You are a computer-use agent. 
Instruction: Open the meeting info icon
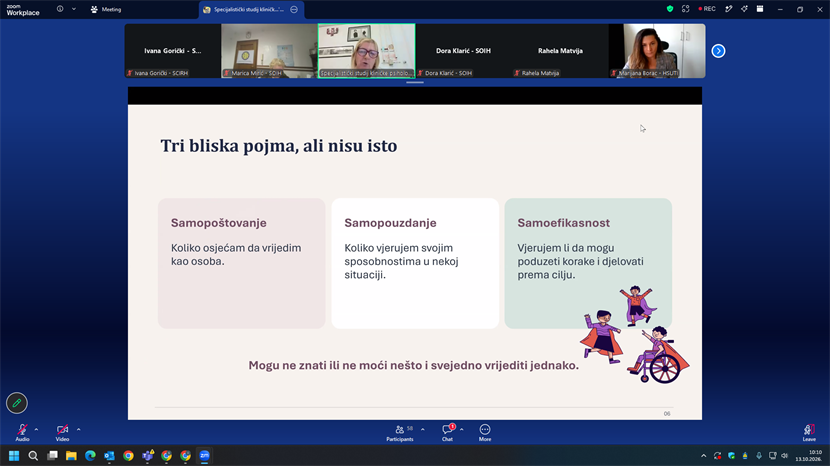point(60,9)
